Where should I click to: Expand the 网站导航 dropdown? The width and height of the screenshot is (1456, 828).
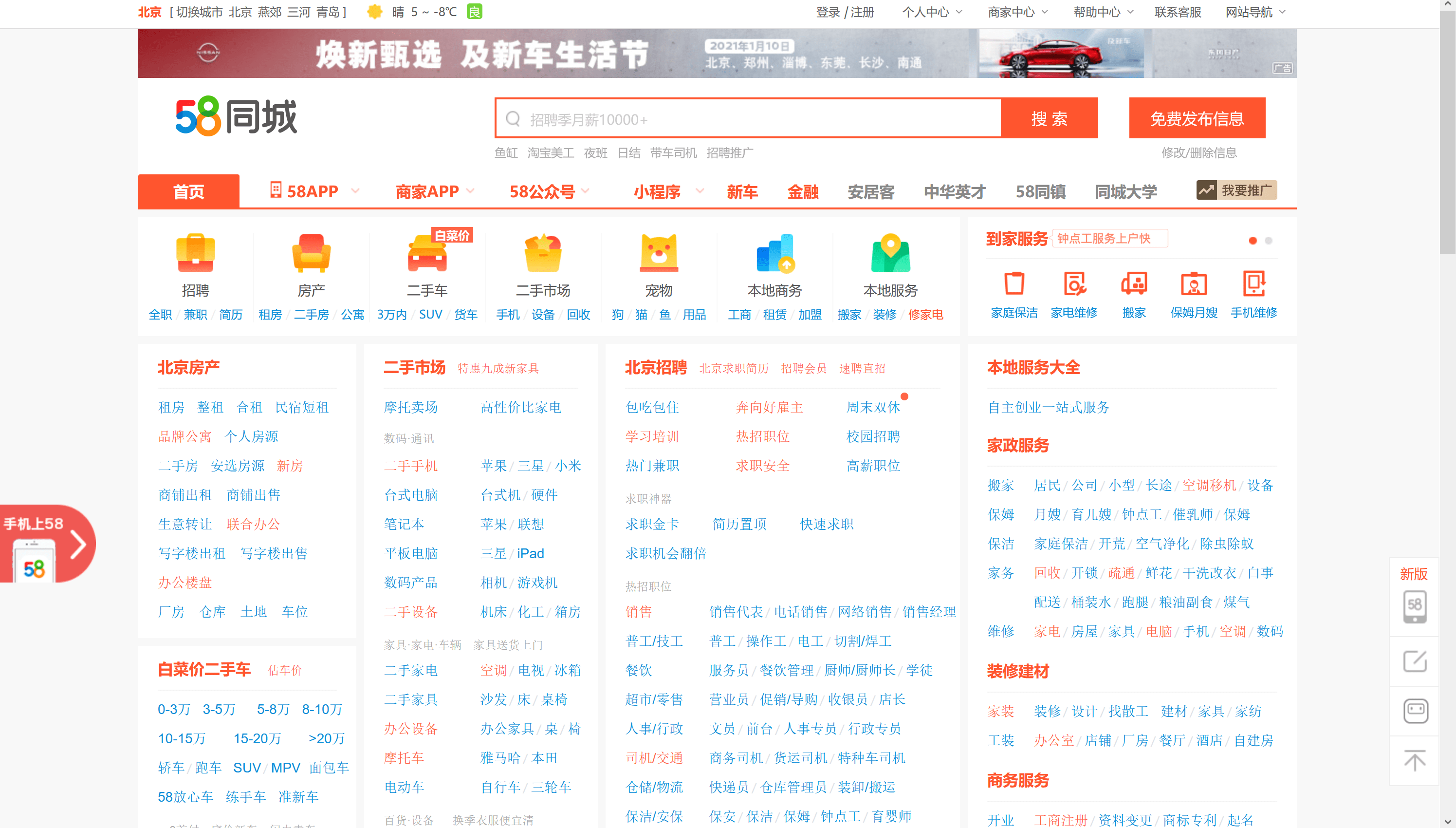coord(1255,12)
